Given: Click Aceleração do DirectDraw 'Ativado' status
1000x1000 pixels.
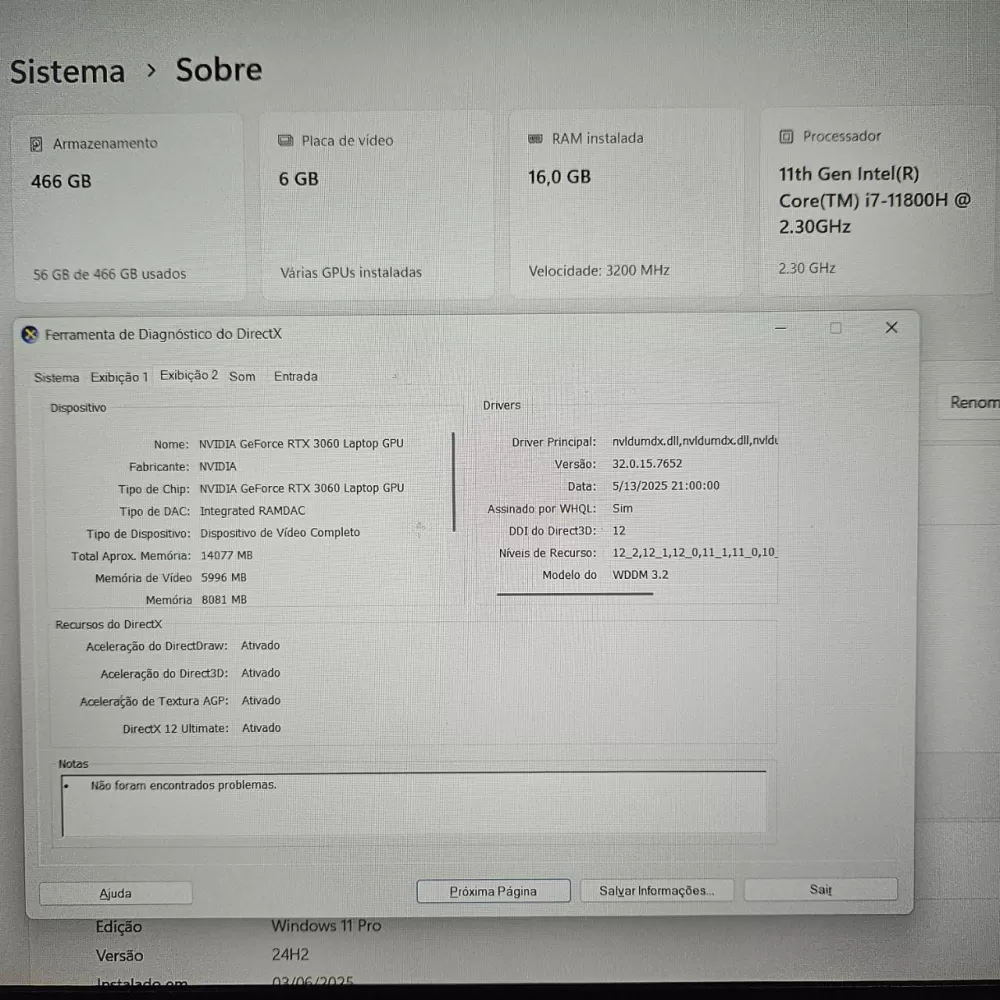Looking at the screenshot, I should coord(260,646).
